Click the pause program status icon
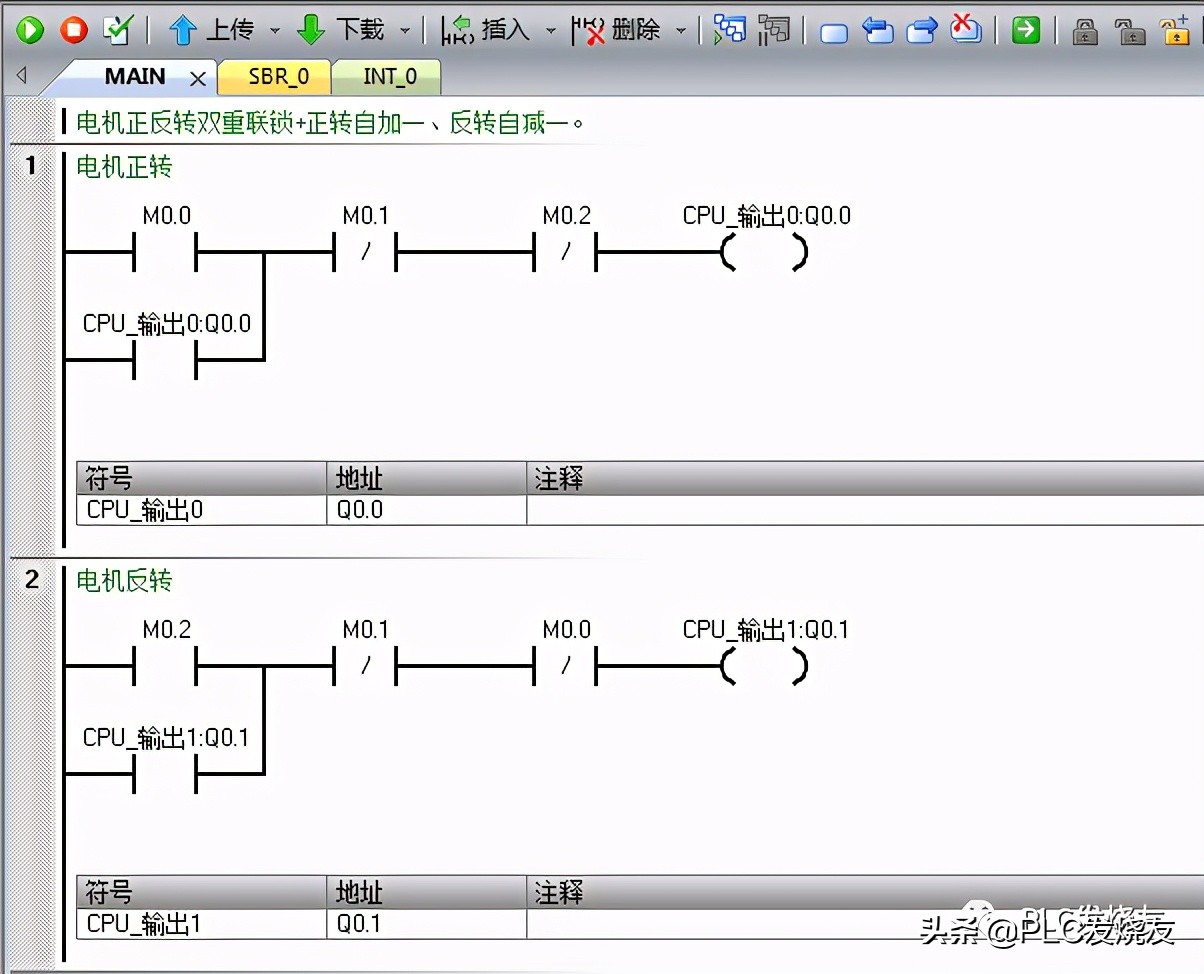The width and height of the screenshot is (1204, 974). (x=774, y=30)
